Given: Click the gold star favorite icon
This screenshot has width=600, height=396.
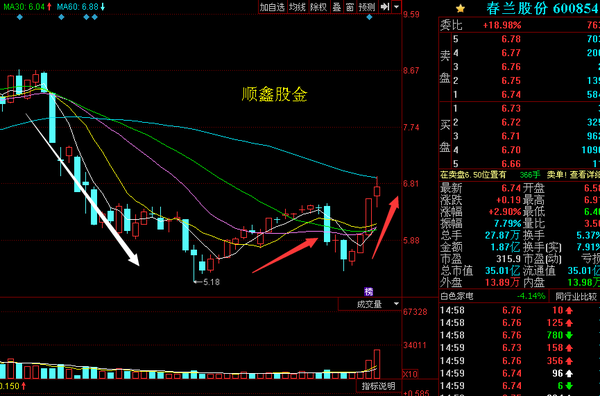Looking at the screenshot, I should (x=460, y=8).
